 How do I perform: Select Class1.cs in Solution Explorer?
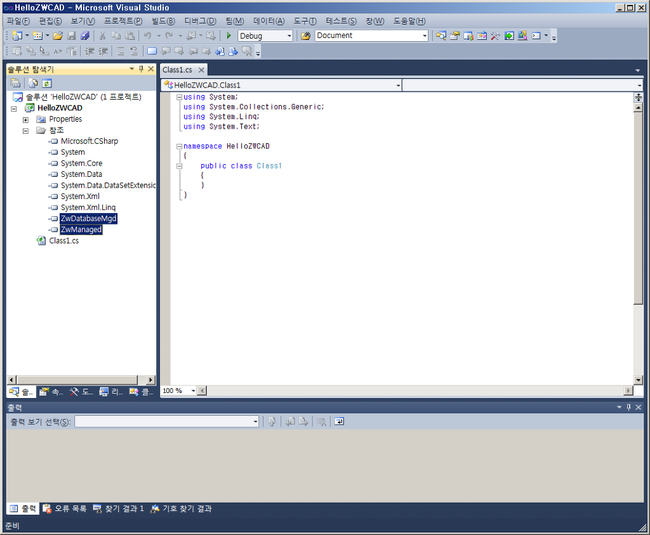point(64,241)
